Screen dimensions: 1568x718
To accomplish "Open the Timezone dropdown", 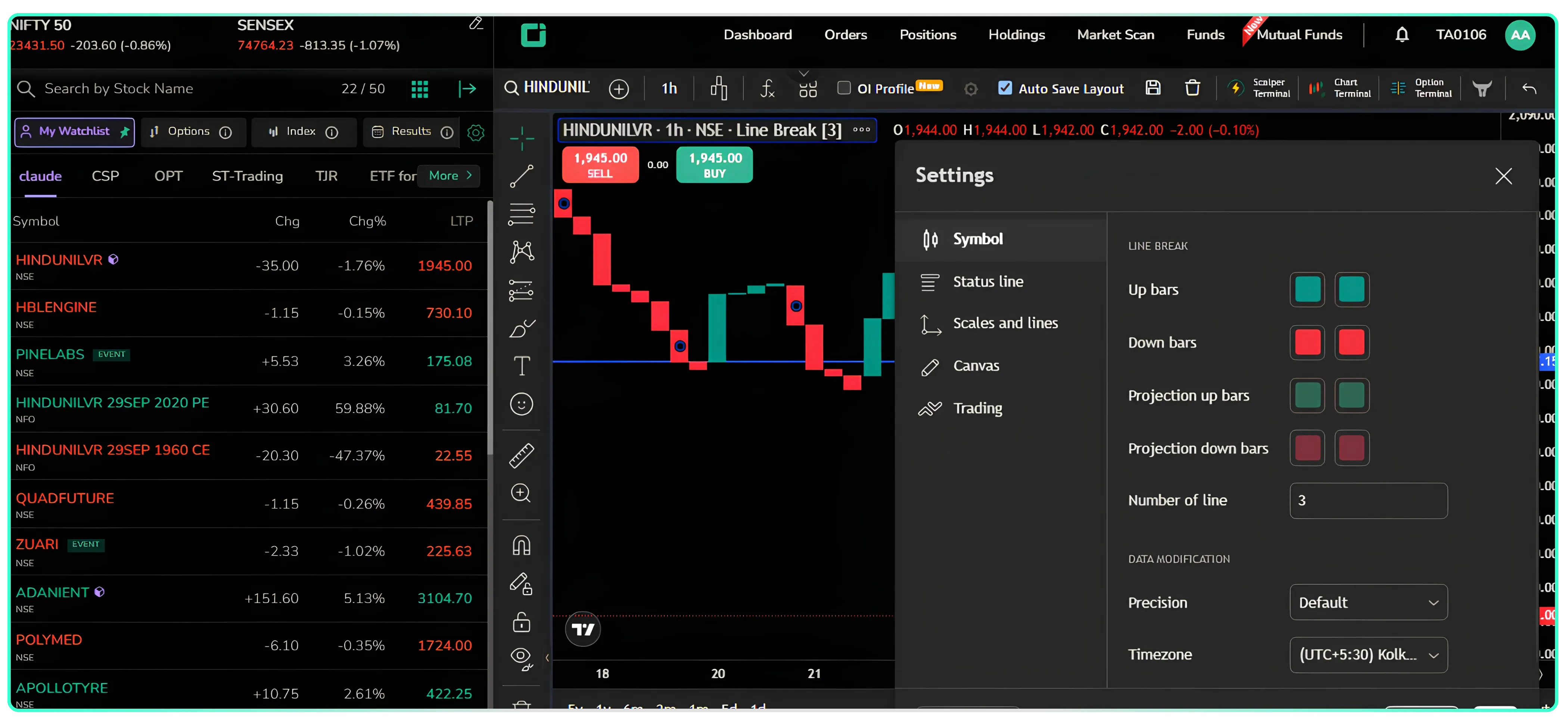I will (x=1368, y=655).
